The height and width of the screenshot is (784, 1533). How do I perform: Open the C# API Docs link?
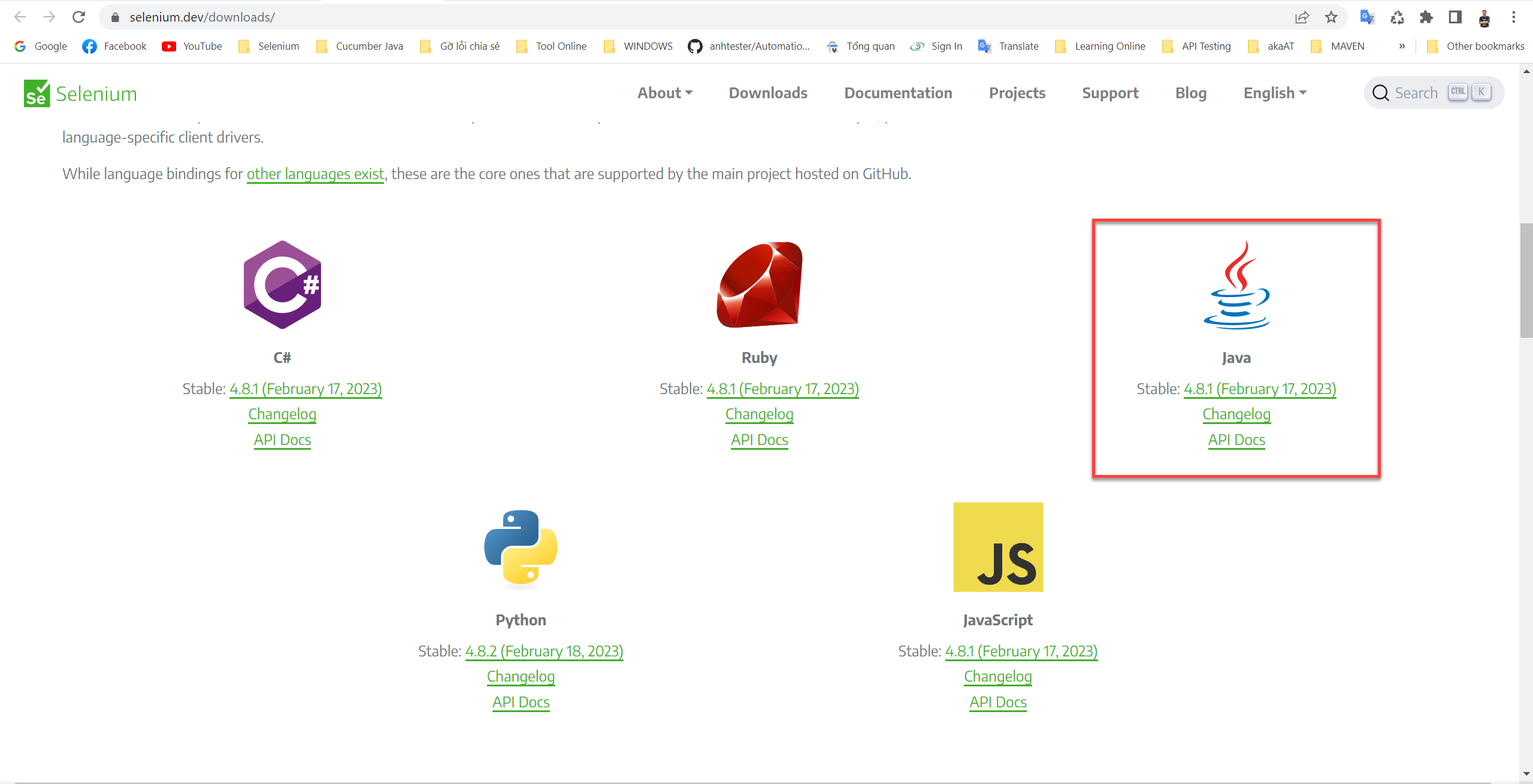click(x=282, y=440)
